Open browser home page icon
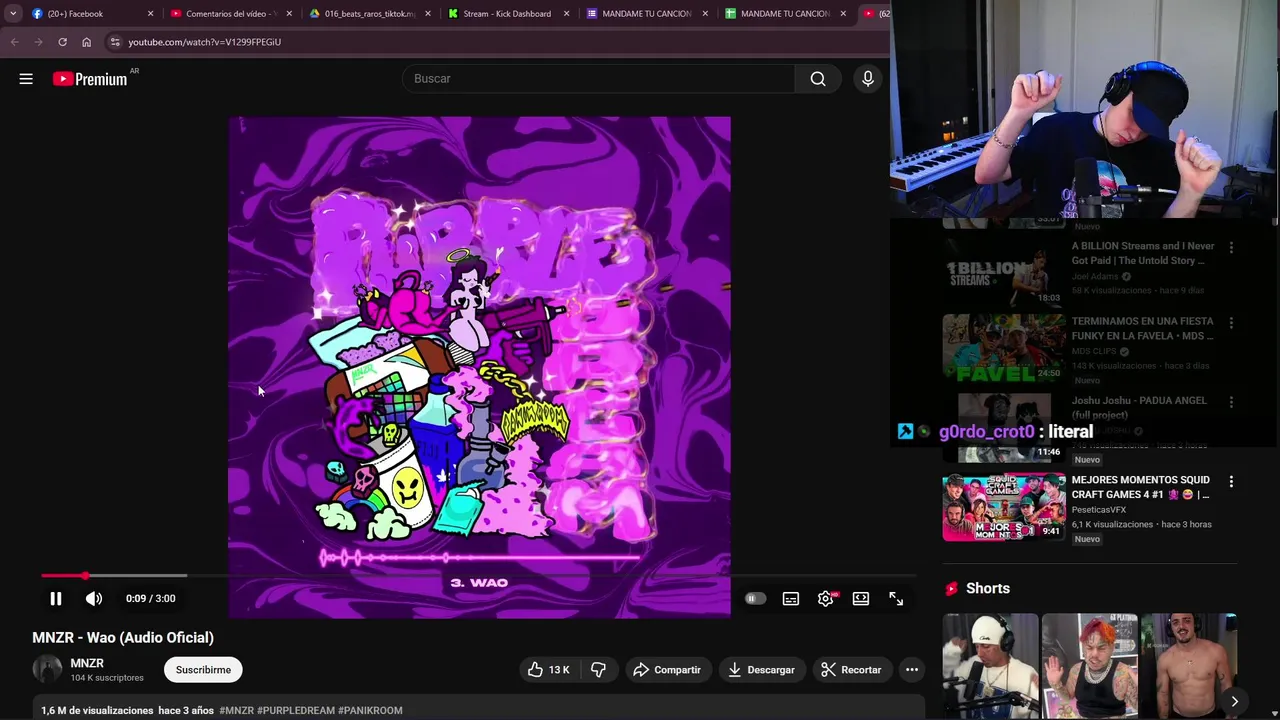The image size is (1280, 720). [x=86, y=42]
